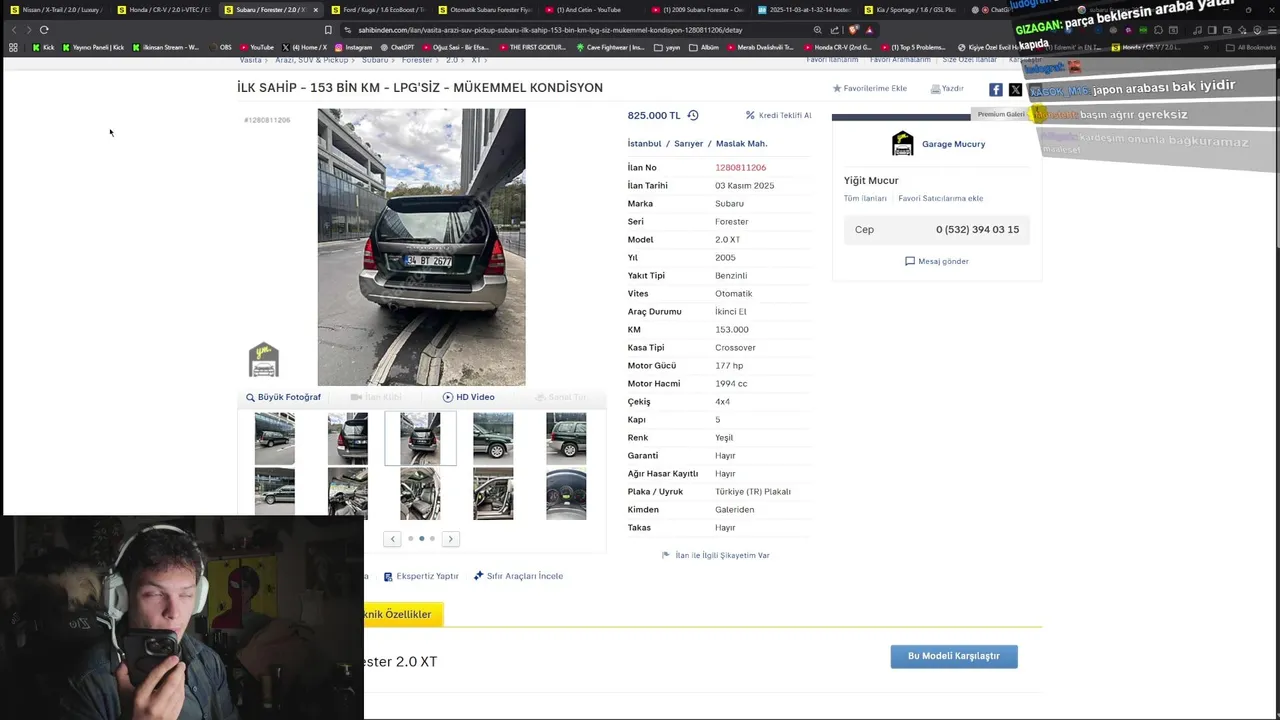Play the HD Video
Viewport: 1280px width, 720px height.
tap(469, 397)
